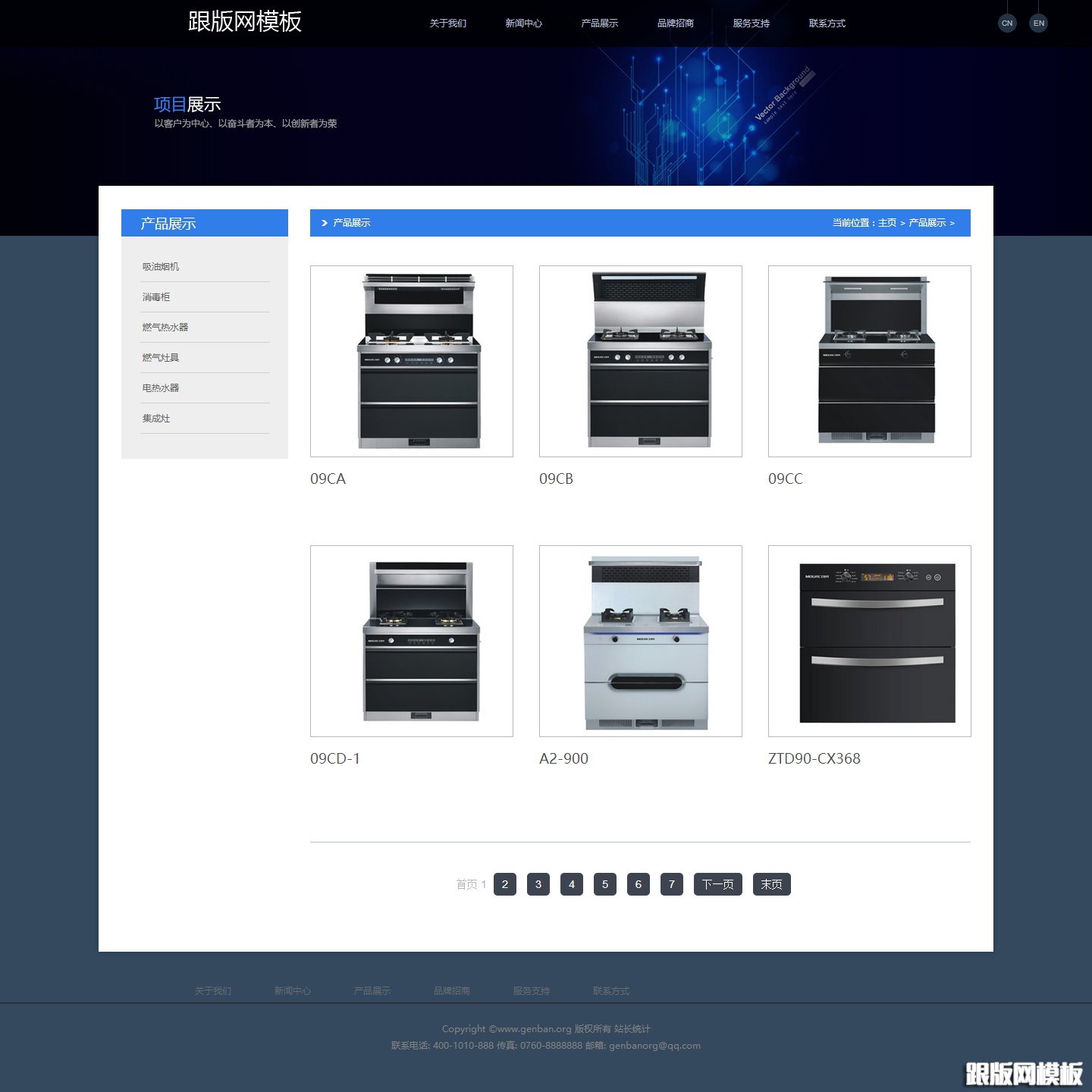Viewport: 1092px width, 1092px height.
Task: Go to 联系方式 in top navigation
Action: pos(827,24)
